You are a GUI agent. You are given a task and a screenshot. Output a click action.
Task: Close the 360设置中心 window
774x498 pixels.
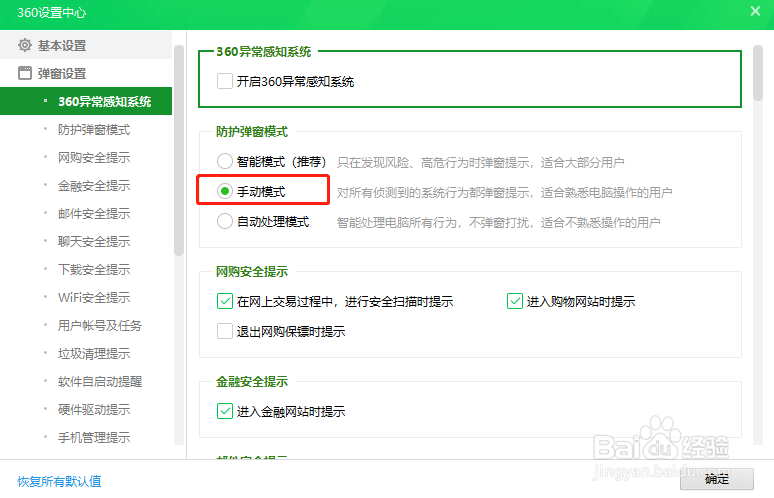point(755,11)
